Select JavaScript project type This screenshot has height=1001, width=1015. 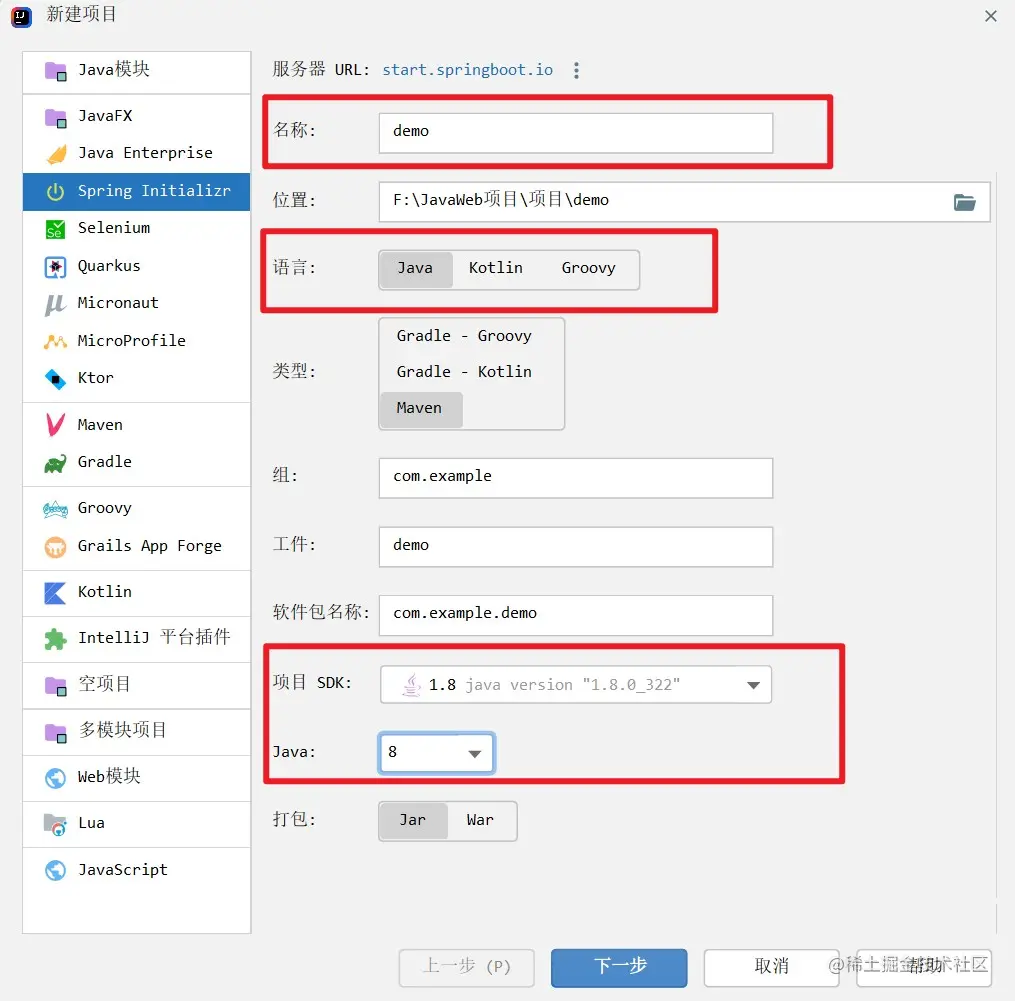coord(137,870)
